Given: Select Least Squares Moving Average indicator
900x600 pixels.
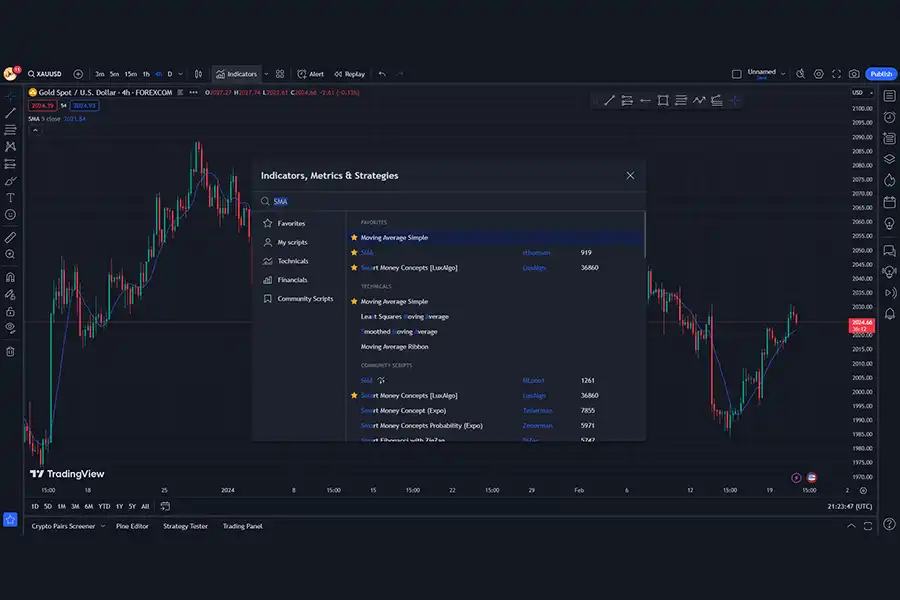Looking at the screenshot, I should (x=405, y=317).
